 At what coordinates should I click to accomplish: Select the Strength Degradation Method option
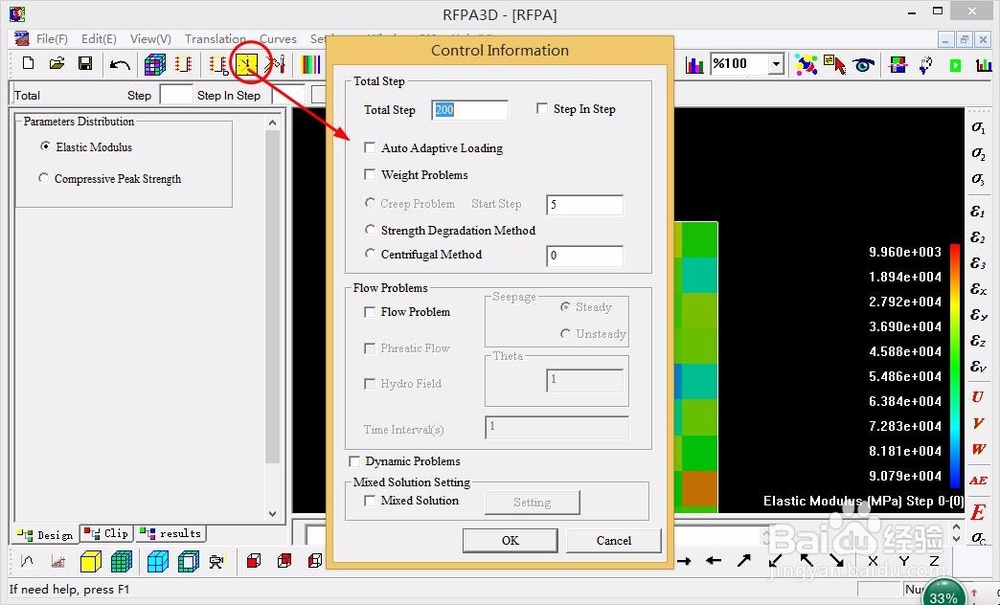click(x=368, y=230)
